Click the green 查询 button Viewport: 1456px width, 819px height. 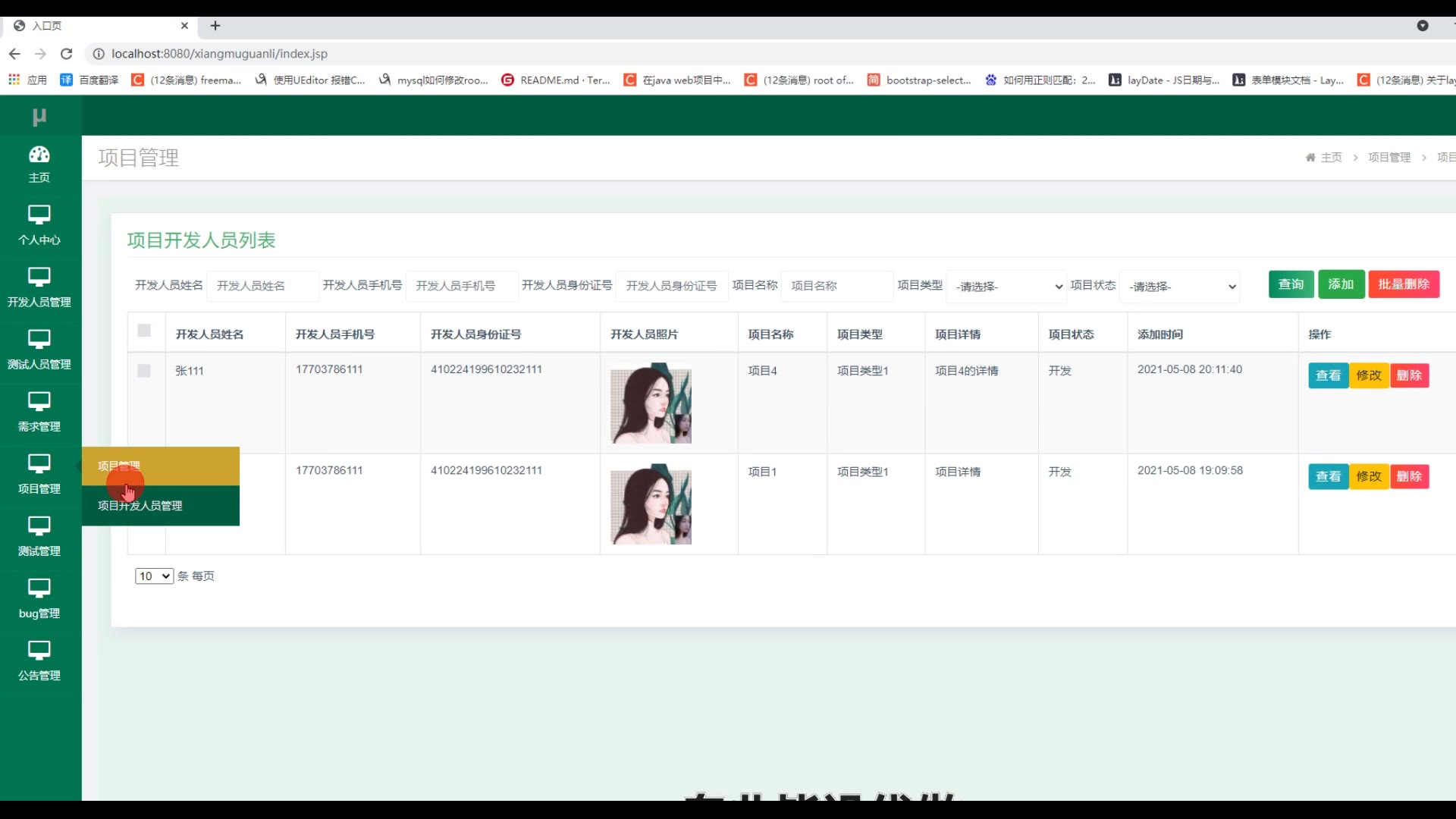point(1291,284)
